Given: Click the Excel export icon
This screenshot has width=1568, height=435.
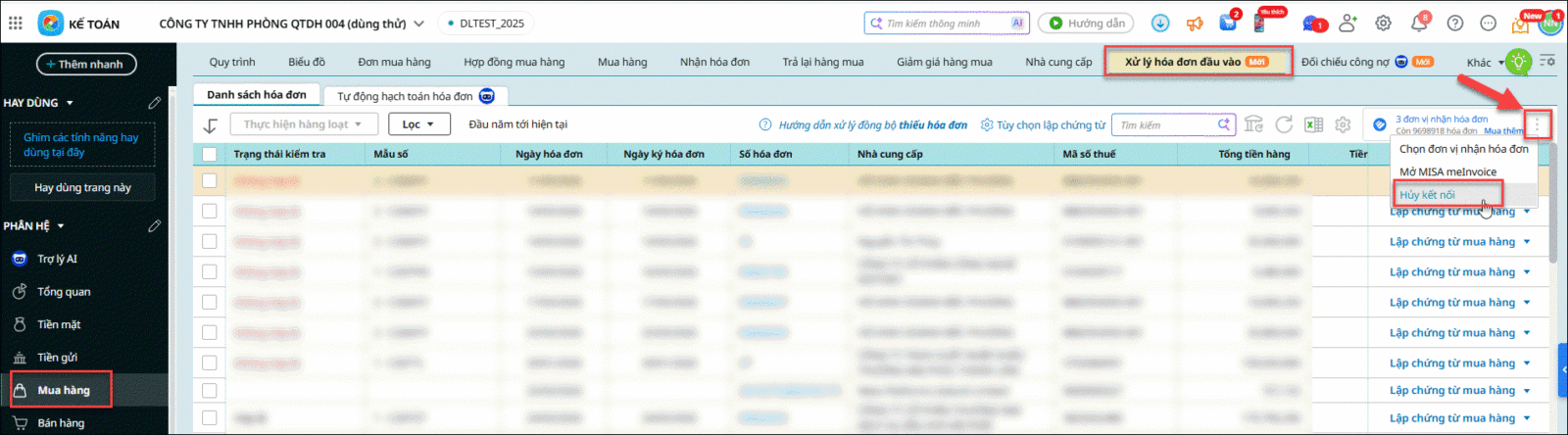Looking at the screenshot, I should click(x=1313, y=124).
